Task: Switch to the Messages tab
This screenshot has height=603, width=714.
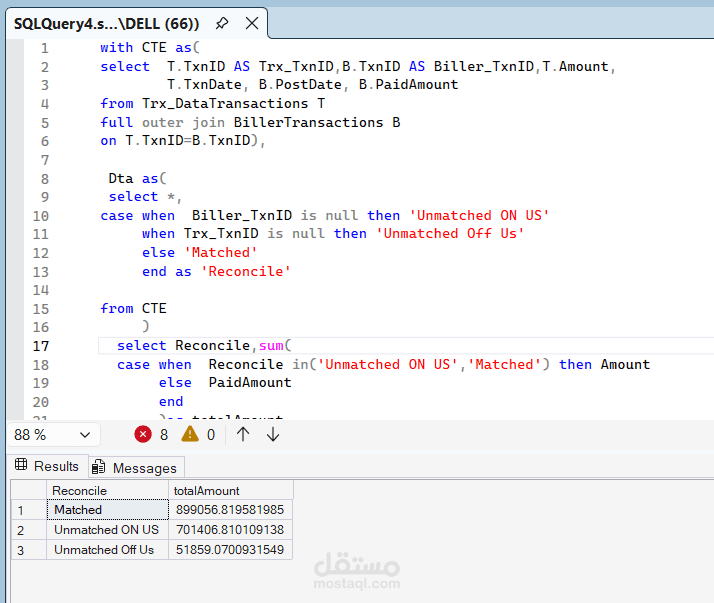Action: 136,468
